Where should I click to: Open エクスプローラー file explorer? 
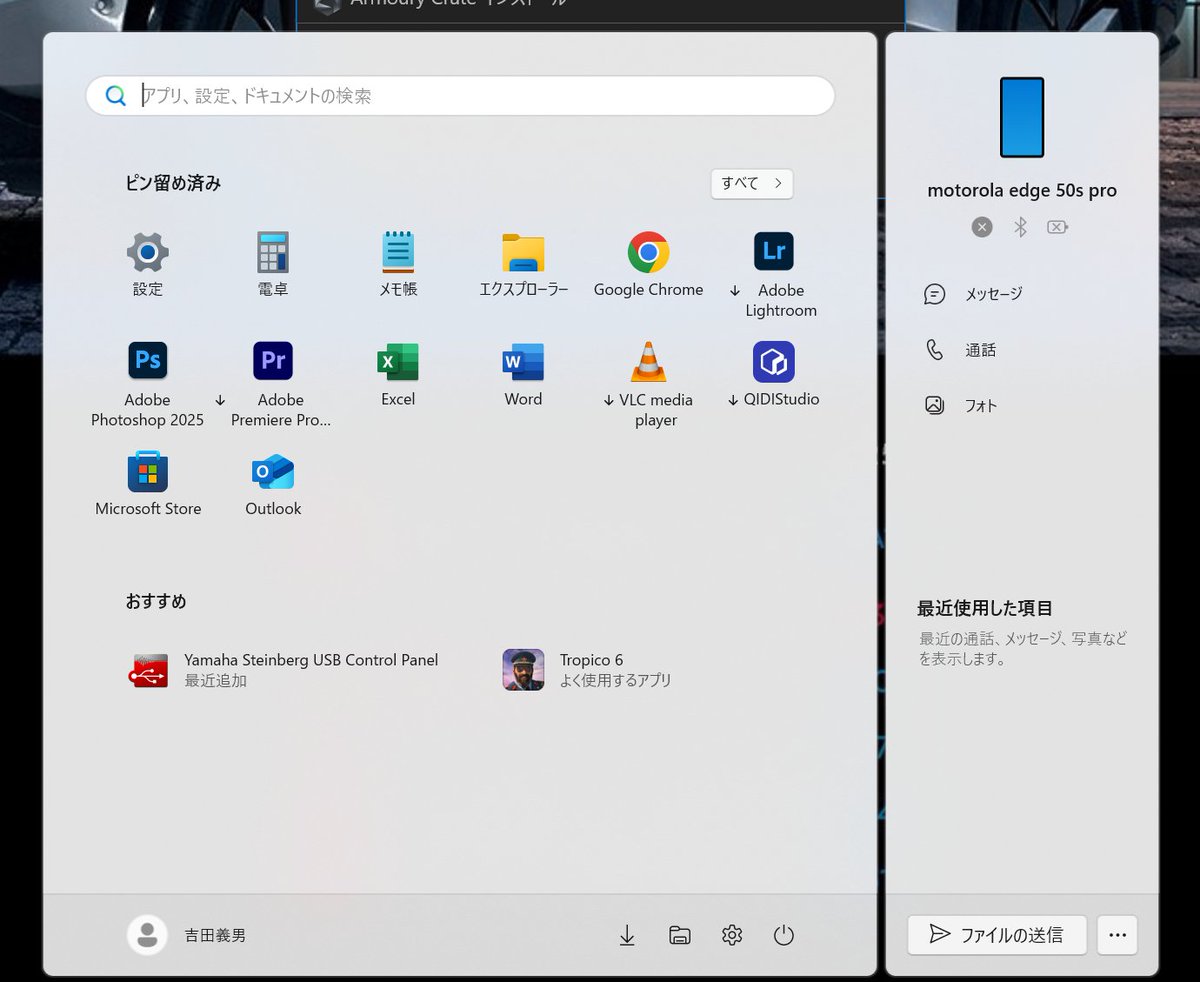523,264
